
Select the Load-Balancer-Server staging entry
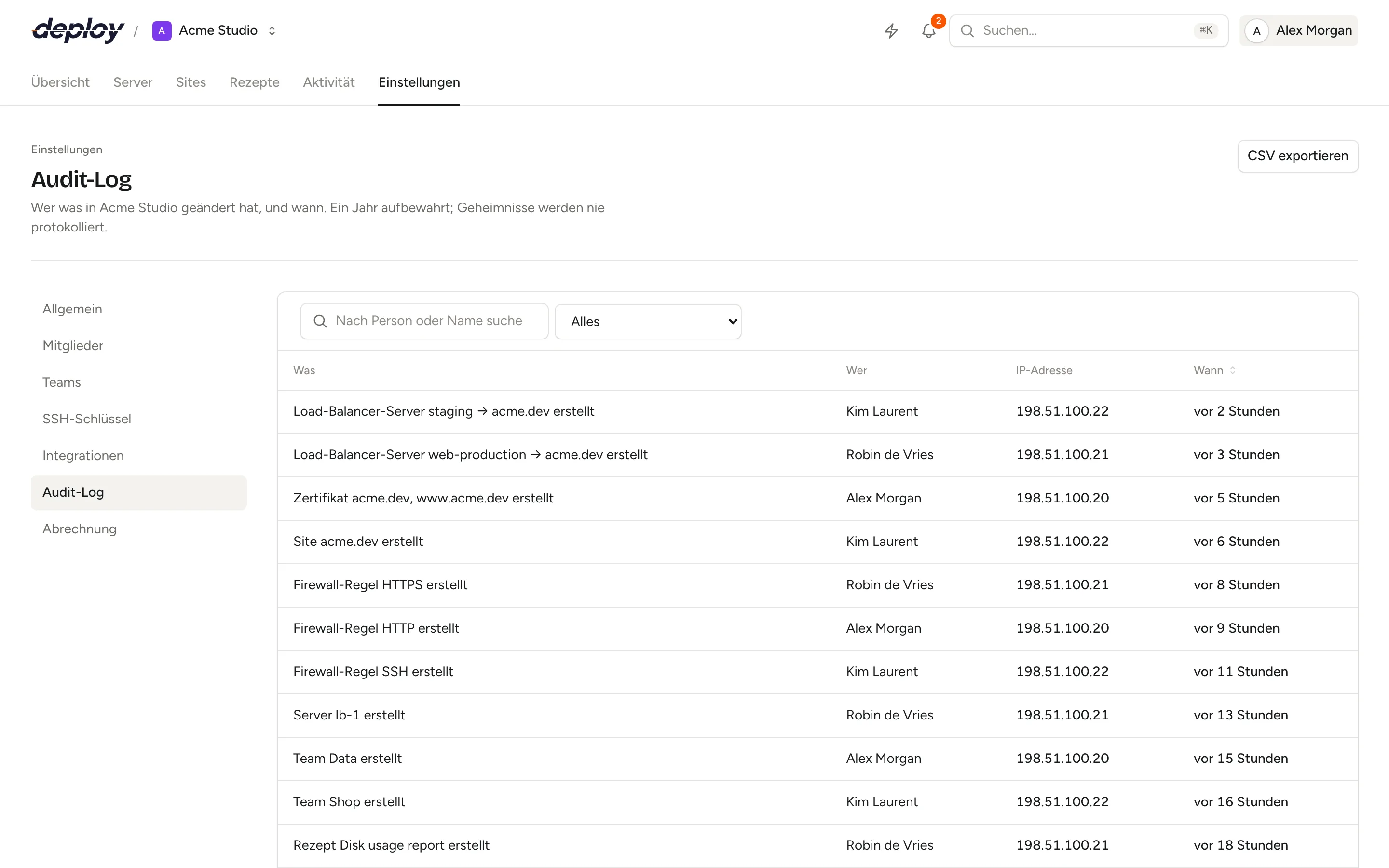[x=817, y=412]
